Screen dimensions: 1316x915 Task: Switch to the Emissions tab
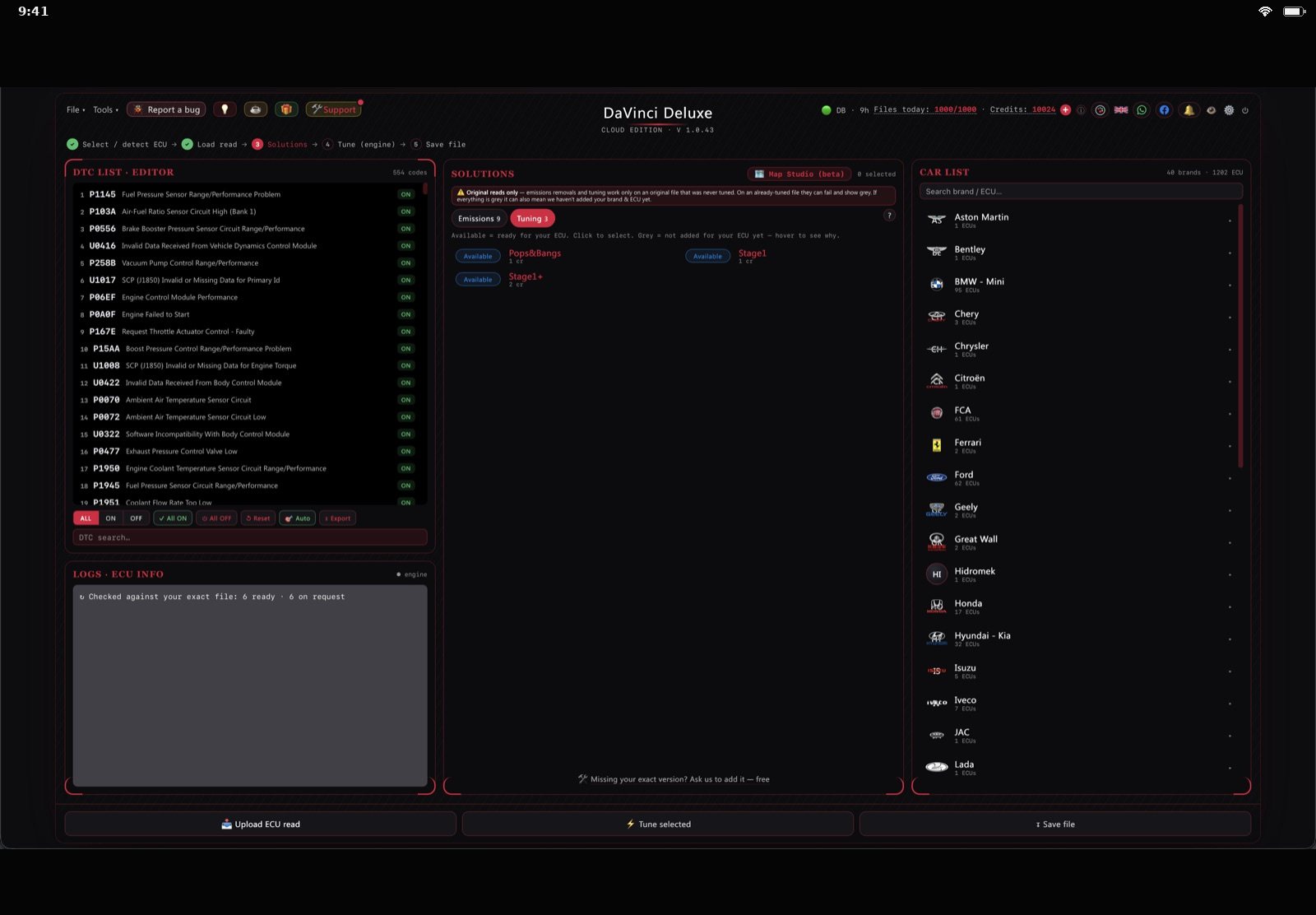click(x=479, y=218)
